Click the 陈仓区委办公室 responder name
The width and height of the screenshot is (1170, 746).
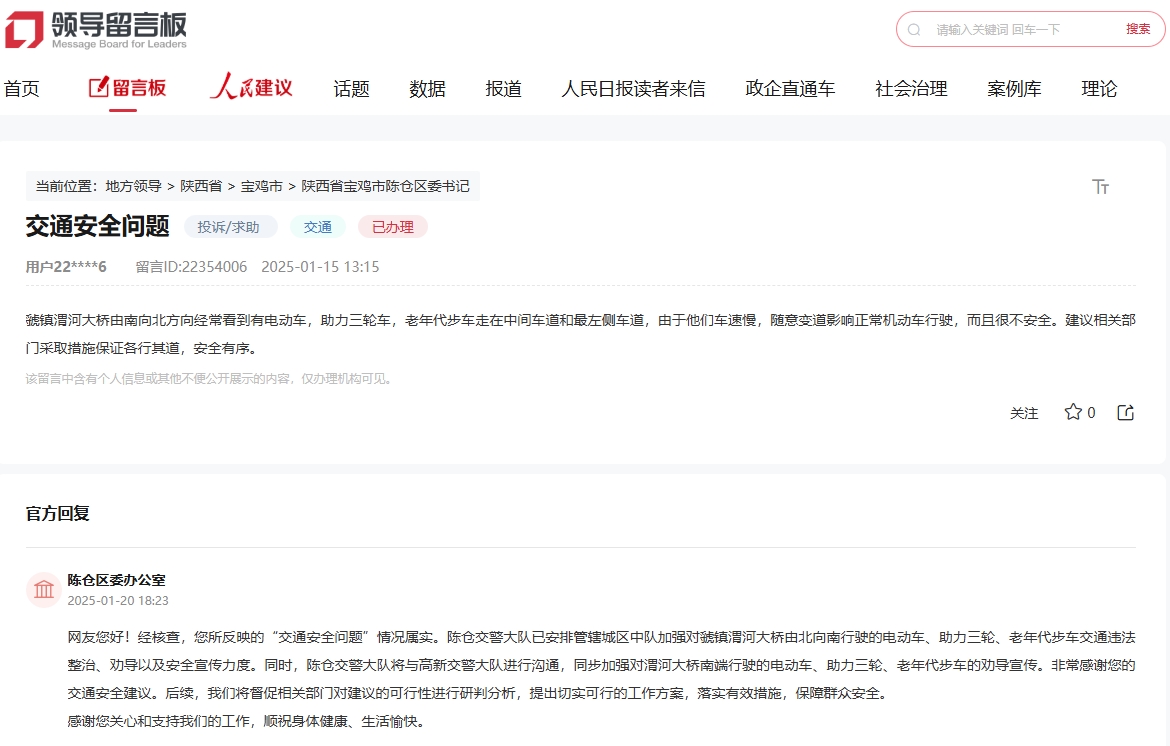click(116, 580)
